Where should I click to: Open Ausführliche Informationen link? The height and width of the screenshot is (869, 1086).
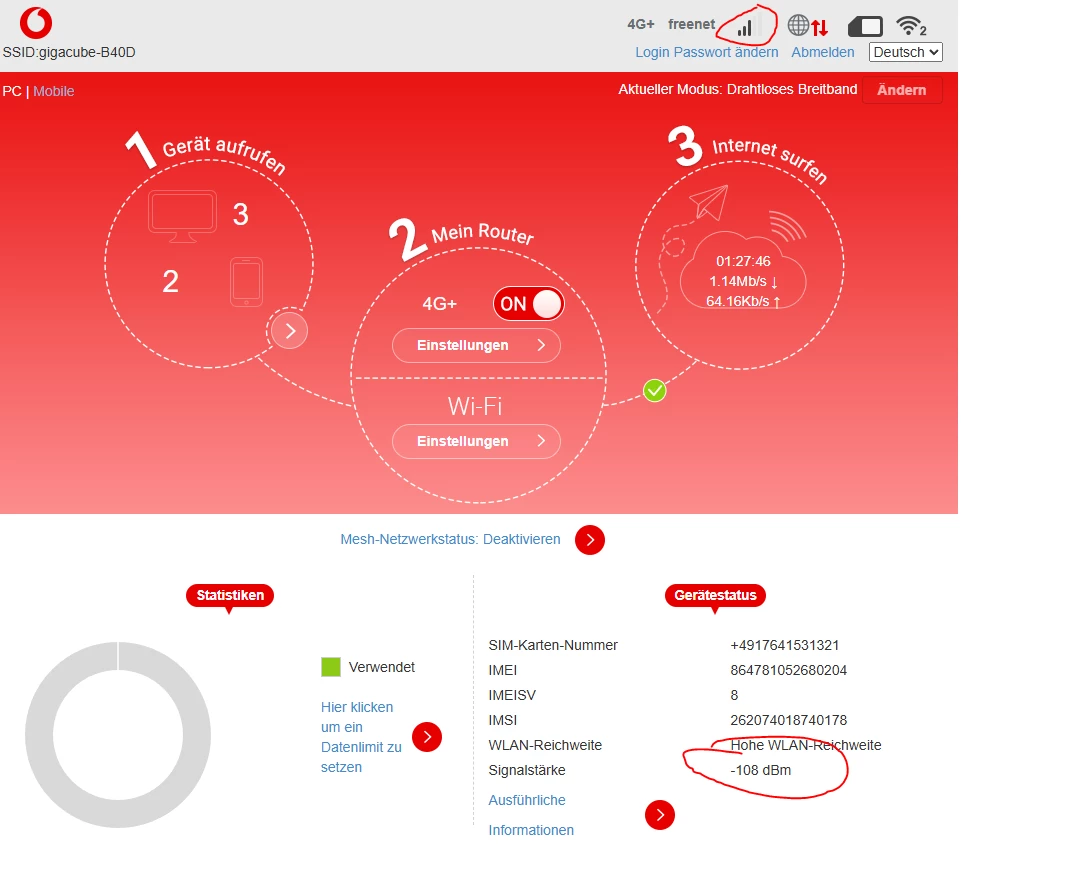click(531, 815)
